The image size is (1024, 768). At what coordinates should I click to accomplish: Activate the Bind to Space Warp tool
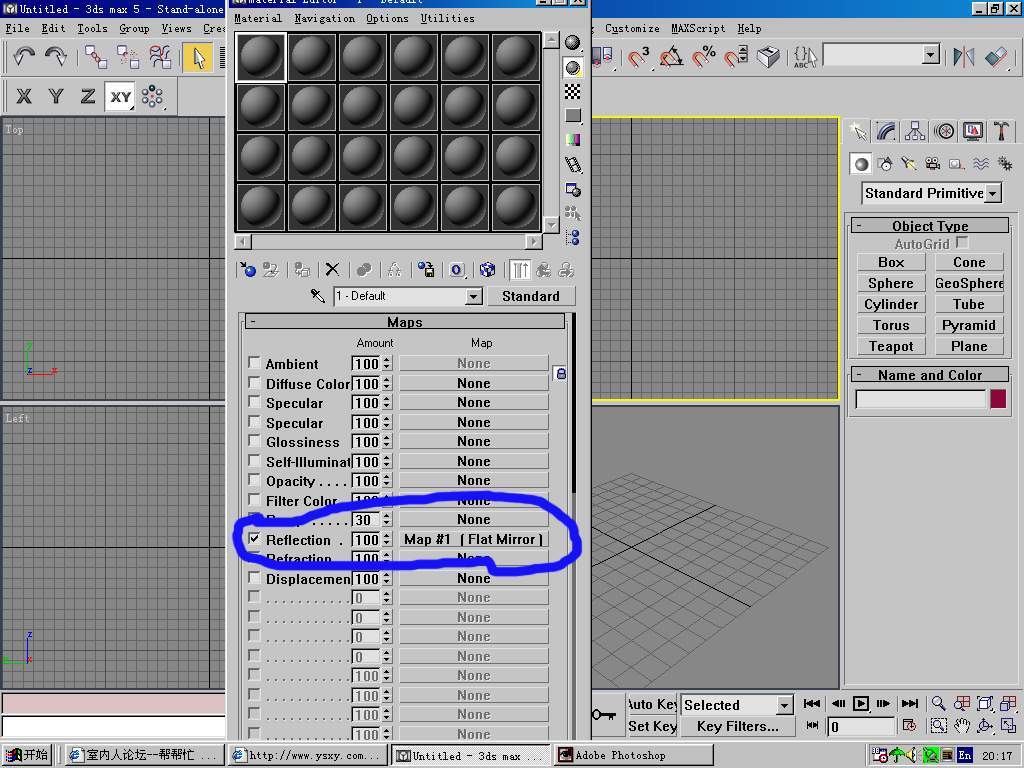coord(160,57)
